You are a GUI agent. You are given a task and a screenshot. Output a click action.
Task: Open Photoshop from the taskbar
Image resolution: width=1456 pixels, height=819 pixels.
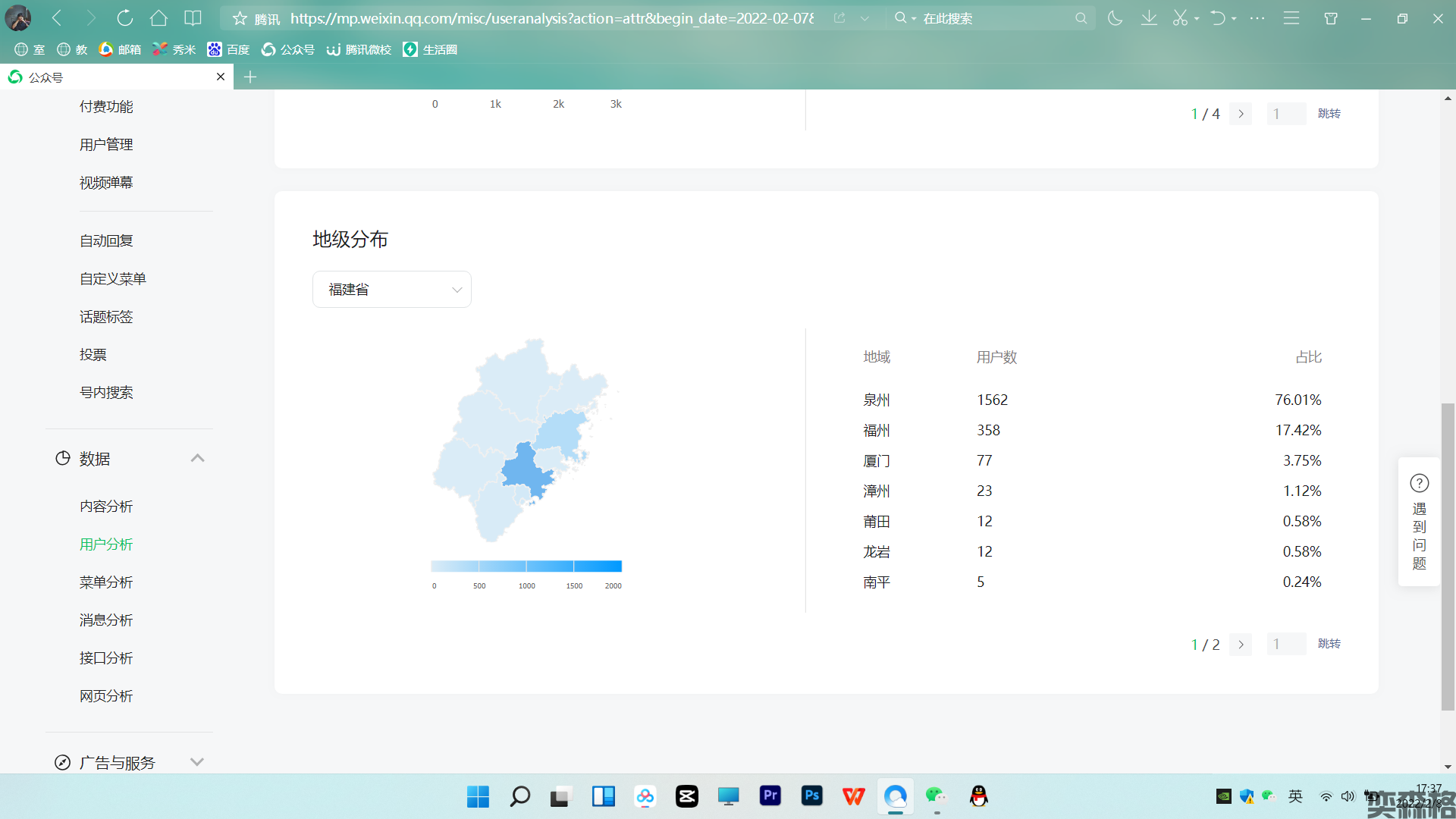[x=811, y=795]
